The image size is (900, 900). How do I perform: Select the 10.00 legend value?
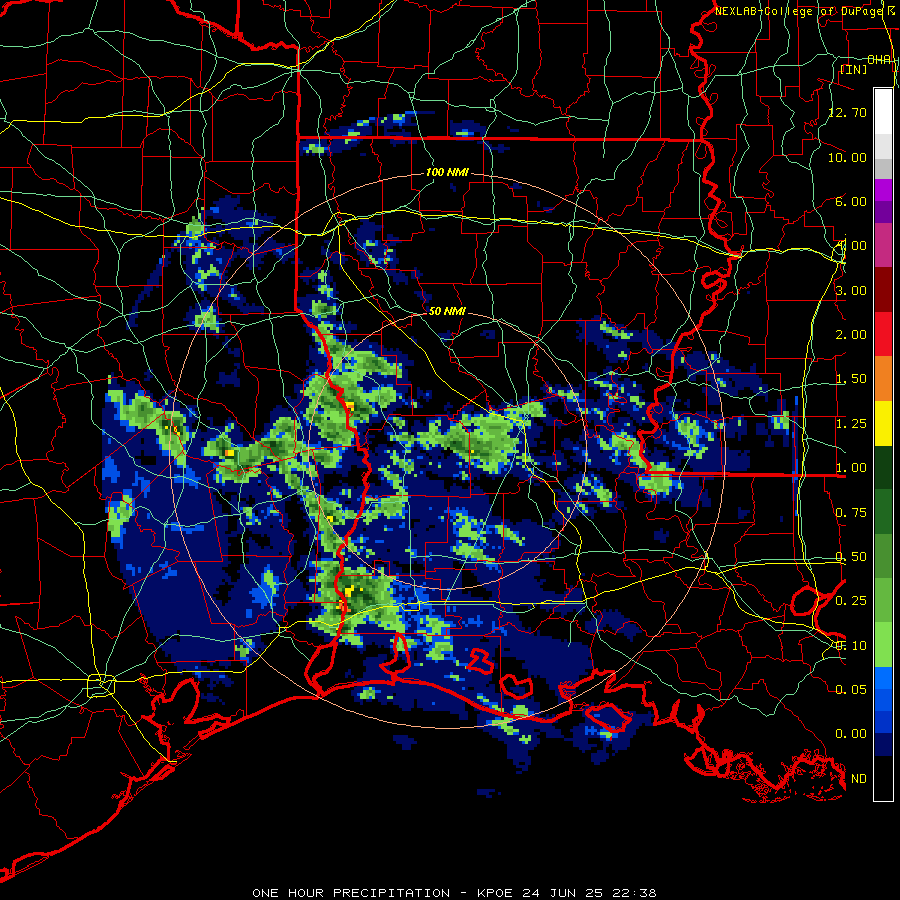pyautogui.click(x=847, y=157)
